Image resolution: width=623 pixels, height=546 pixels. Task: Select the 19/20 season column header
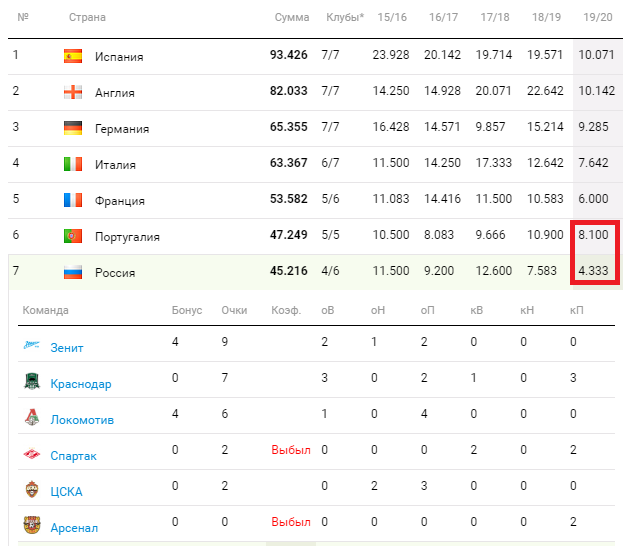[598, 17]
